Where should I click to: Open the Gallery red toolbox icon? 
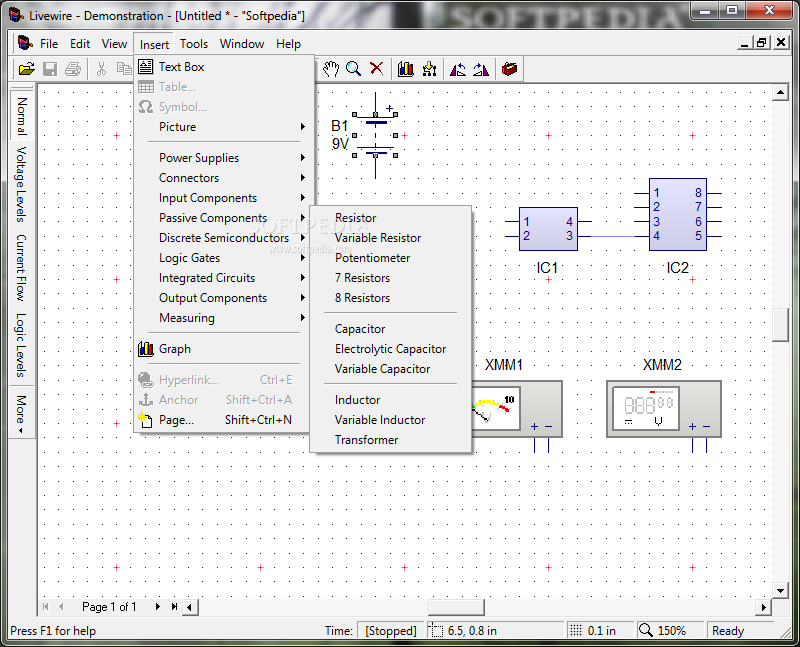(509, 69)
